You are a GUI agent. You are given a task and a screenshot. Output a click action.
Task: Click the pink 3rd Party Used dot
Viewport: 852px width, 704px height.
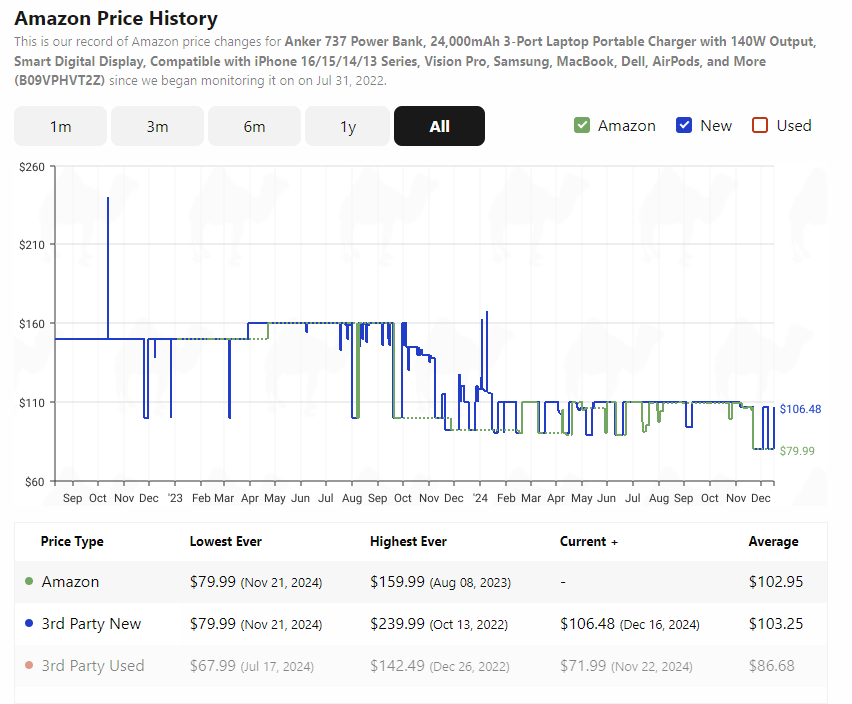tap(29, 665)
